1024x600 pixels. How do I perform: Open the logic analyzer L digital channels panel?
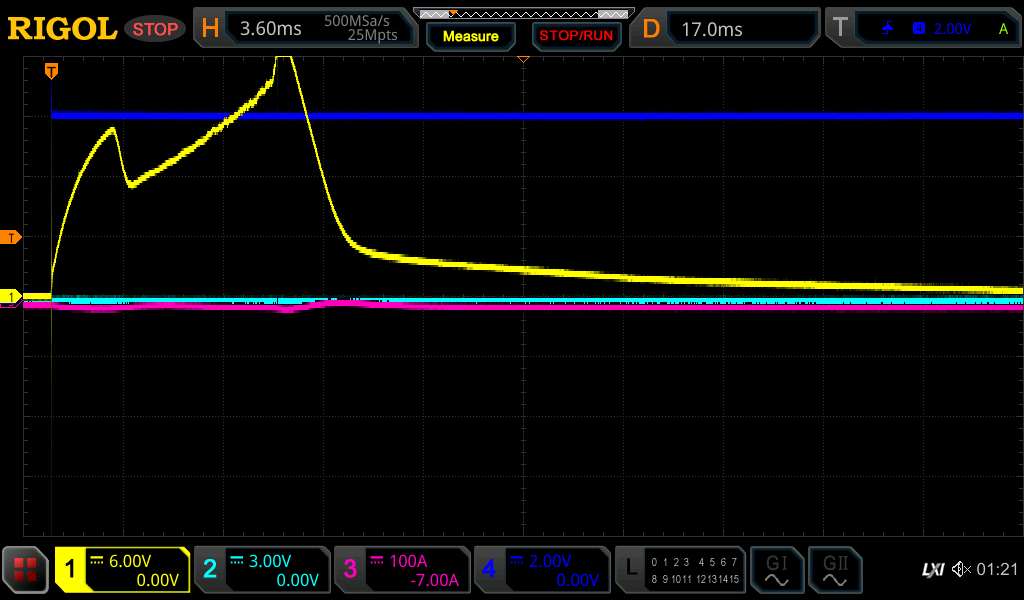coord(680,570)
